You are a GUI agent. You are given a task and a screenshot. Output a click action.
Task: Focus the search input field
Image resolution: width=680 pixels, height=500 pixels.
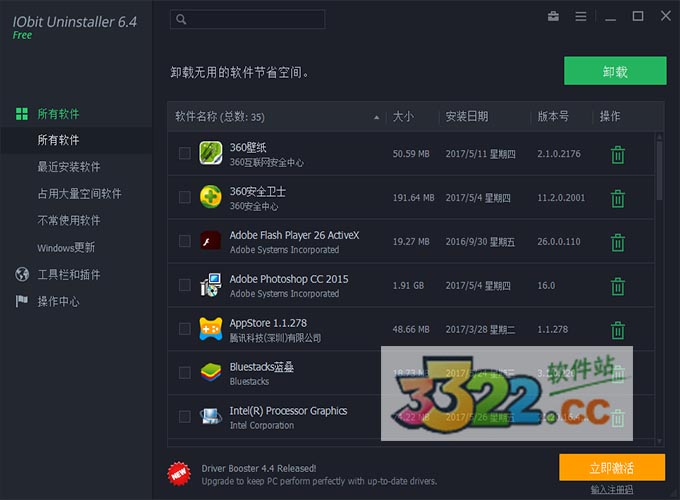pyautogui.click(x=248, y=20)
